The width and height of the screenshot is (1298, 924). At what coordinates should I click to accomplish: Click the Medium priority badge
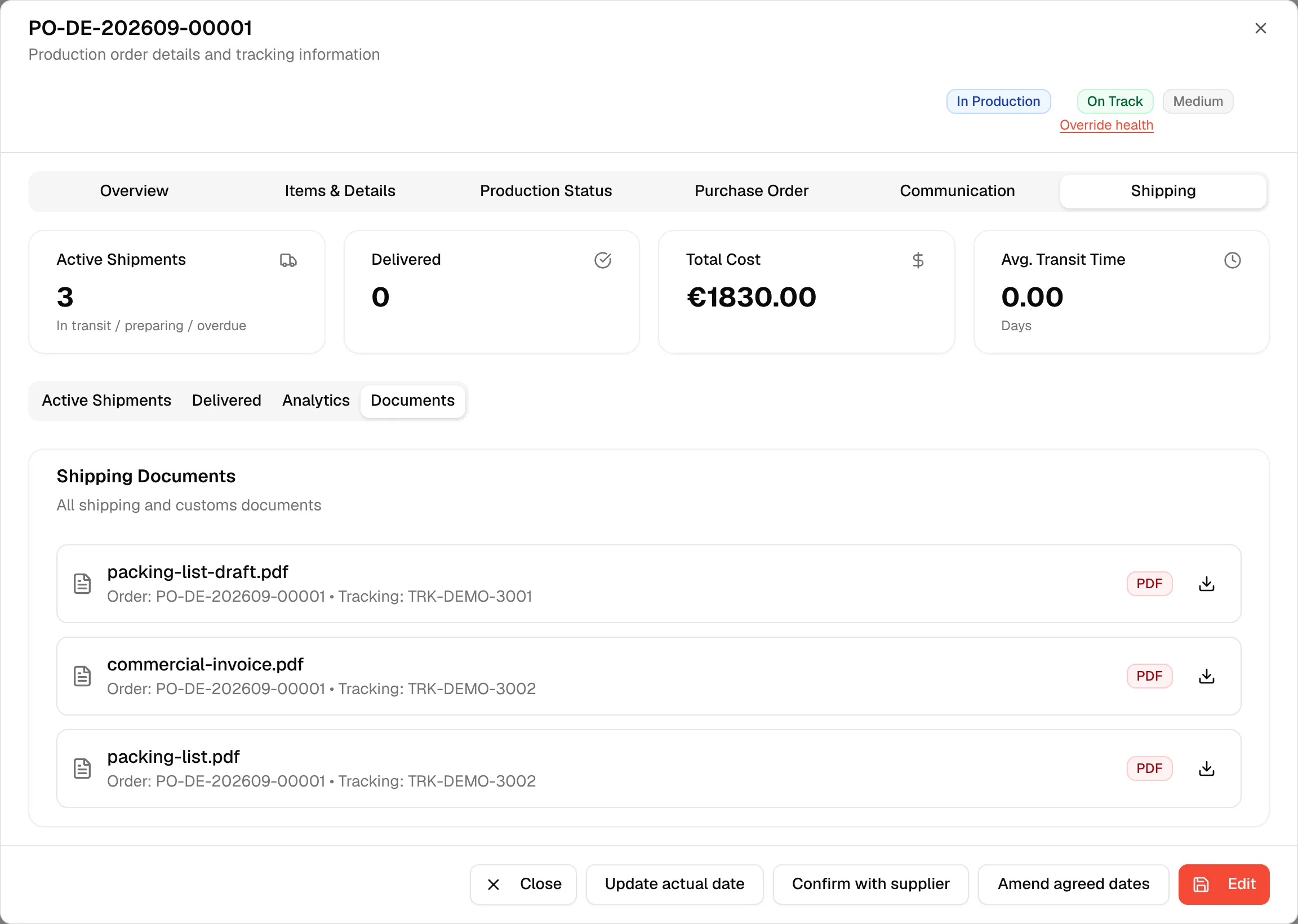pyautogui.click(x=1198, y=101)
